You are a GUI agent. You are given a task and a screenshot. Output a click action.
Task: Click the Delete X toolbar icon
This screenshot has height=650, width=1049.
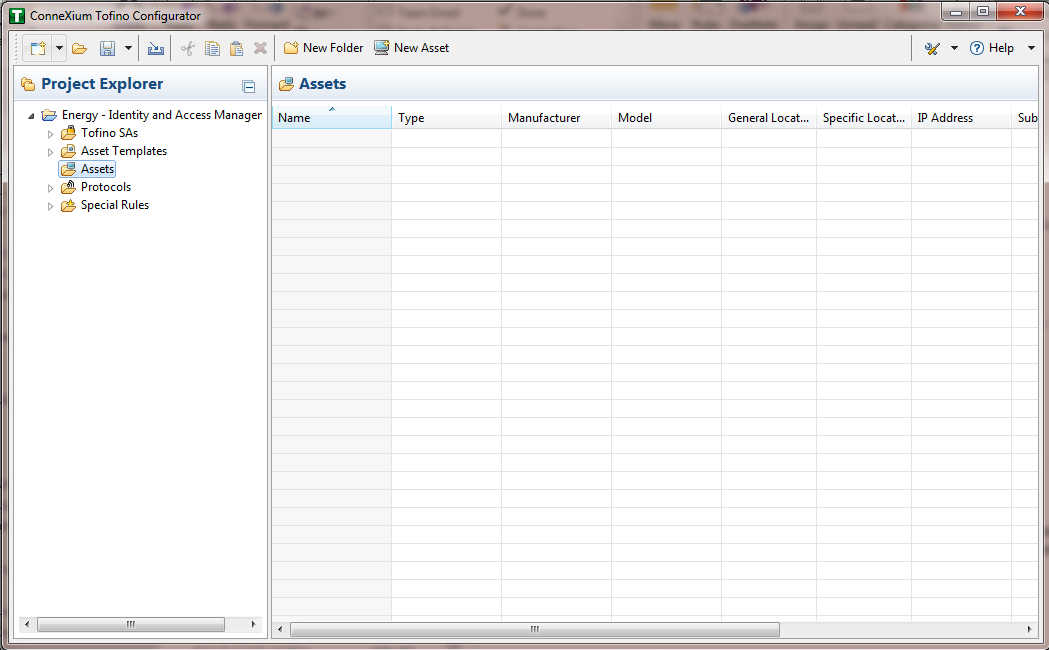coord(260,48)
